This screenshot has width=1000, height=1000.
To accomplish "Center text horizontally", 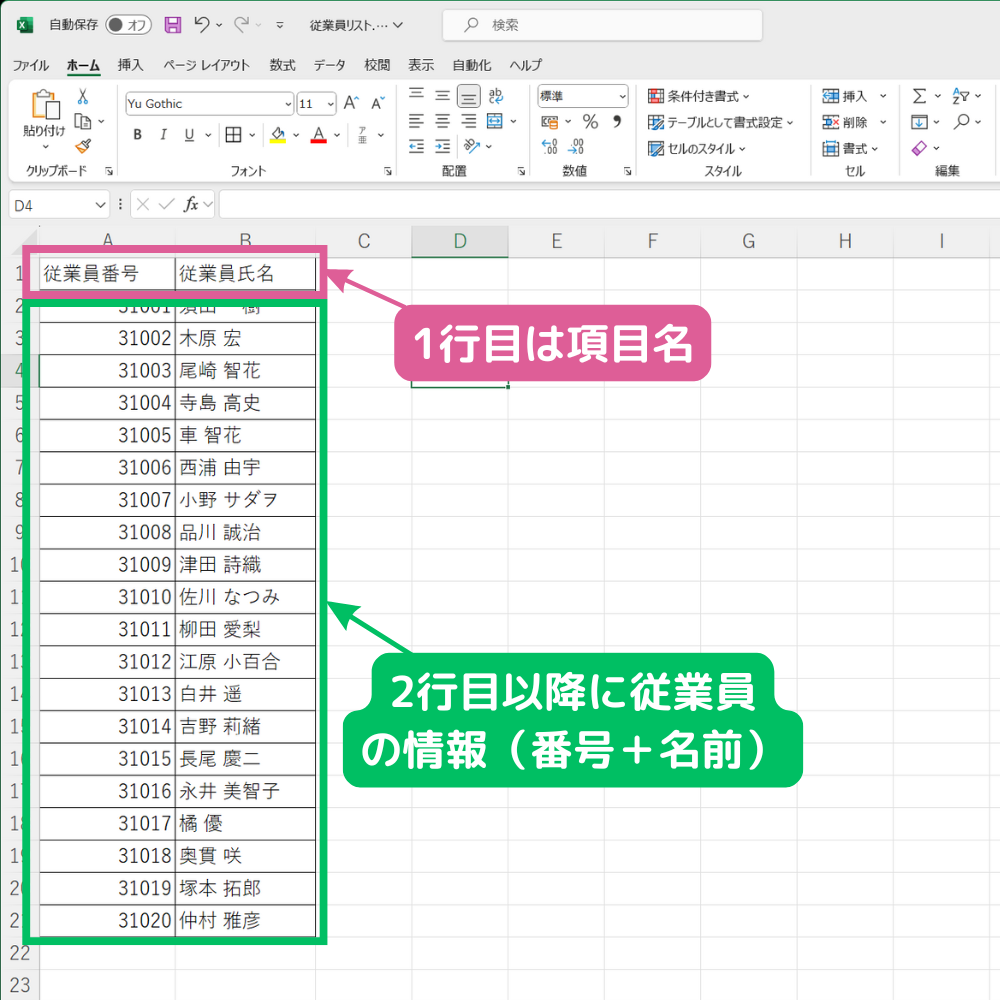I will (443, 121).
